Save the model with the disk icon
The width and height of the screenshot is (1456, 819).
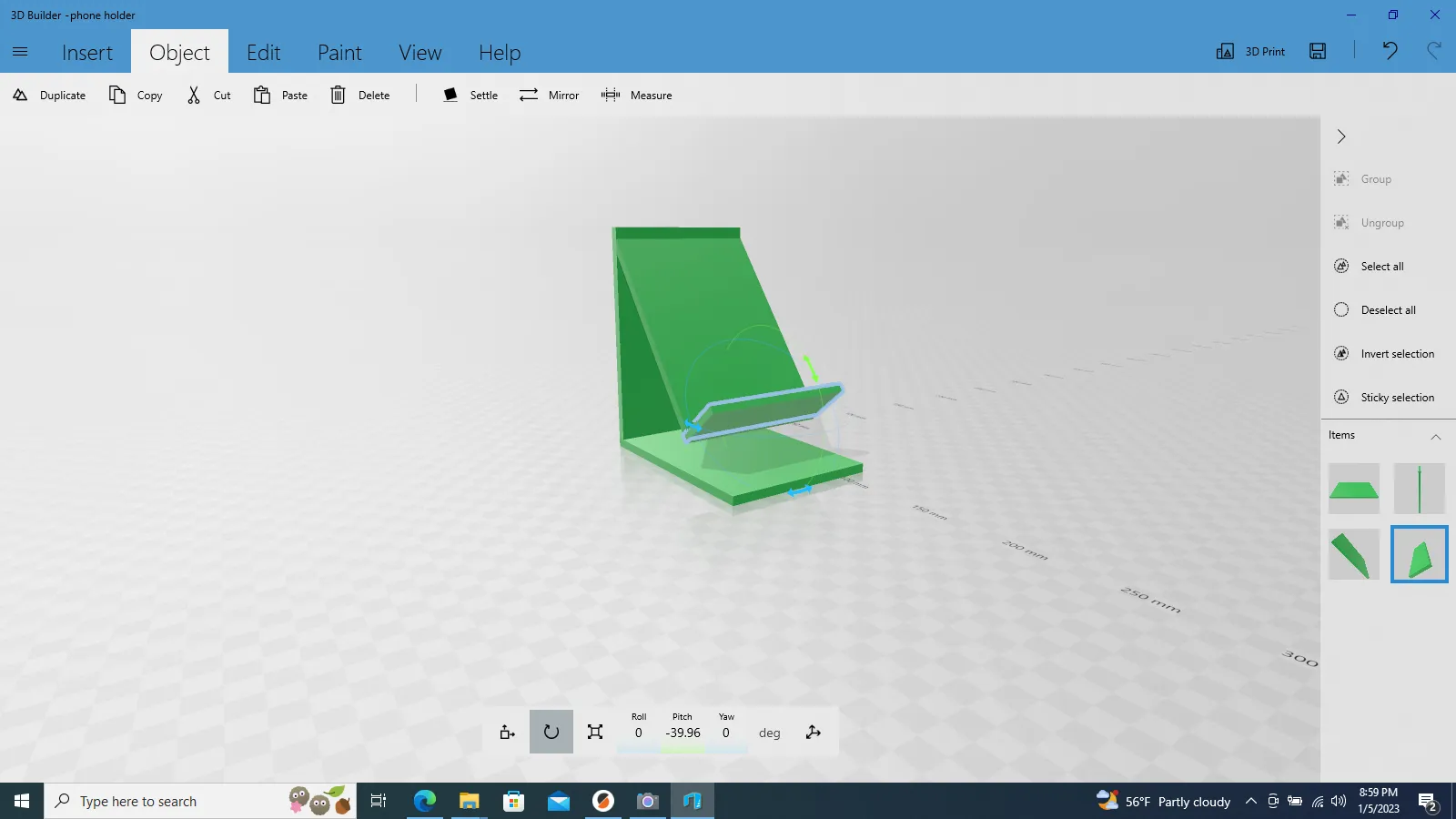coord(1318,51)
